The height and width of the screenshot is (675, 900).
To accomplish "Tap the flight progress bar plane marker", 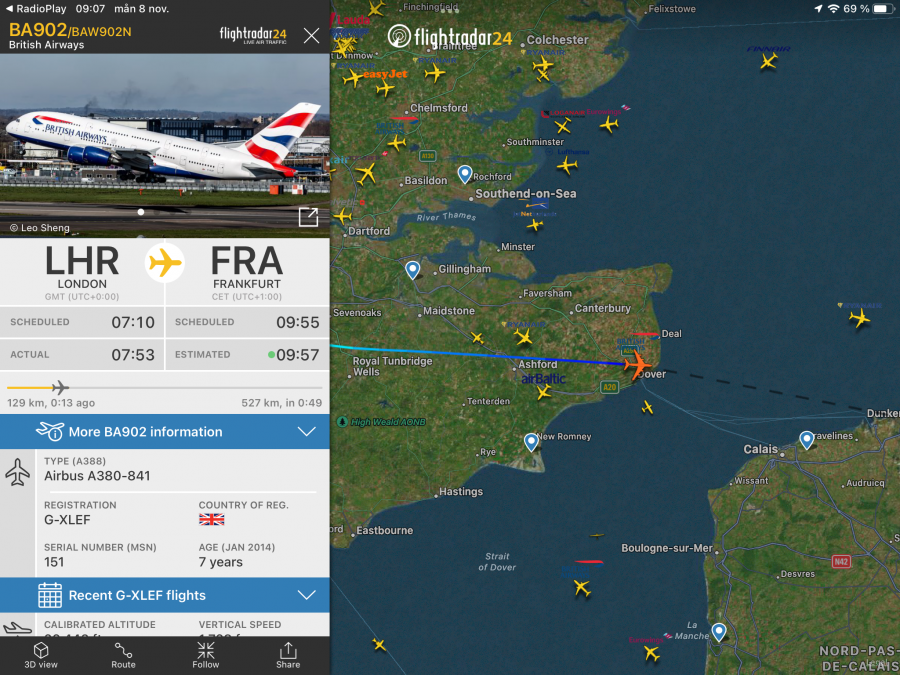I will 60,387.
